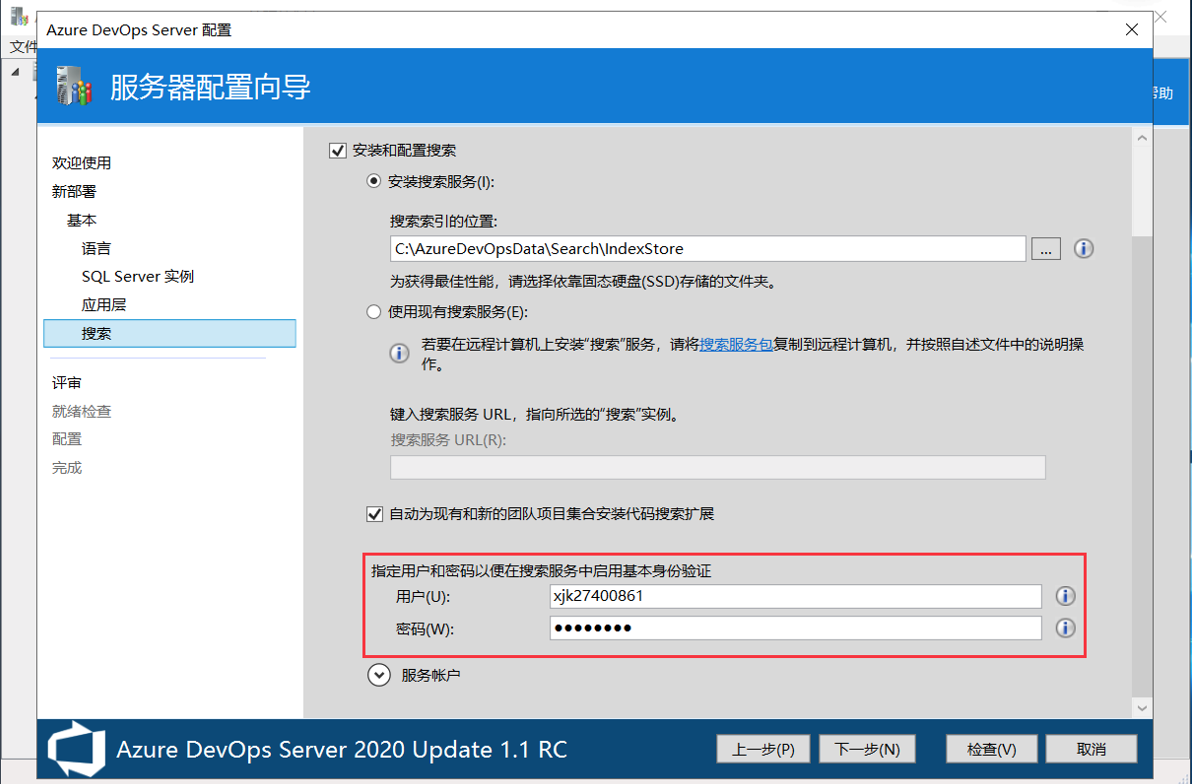Open the 基本 step in the sidebar
The image size is (1192, 784).
coord(81,221)
